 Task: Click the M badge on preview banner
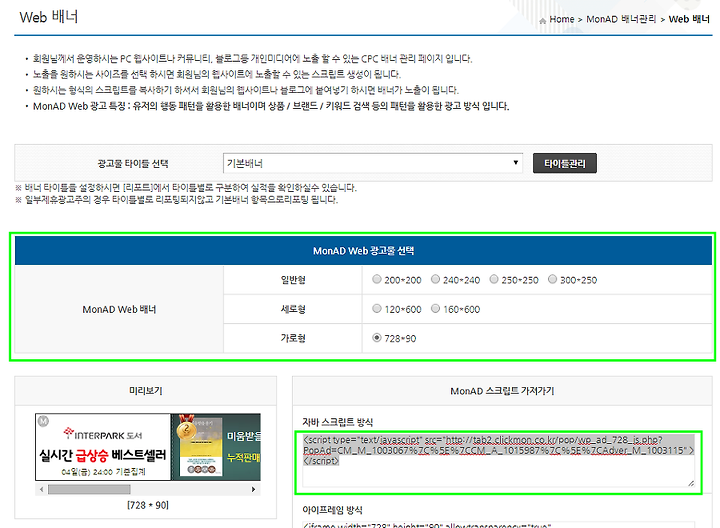tap(43, 421)
